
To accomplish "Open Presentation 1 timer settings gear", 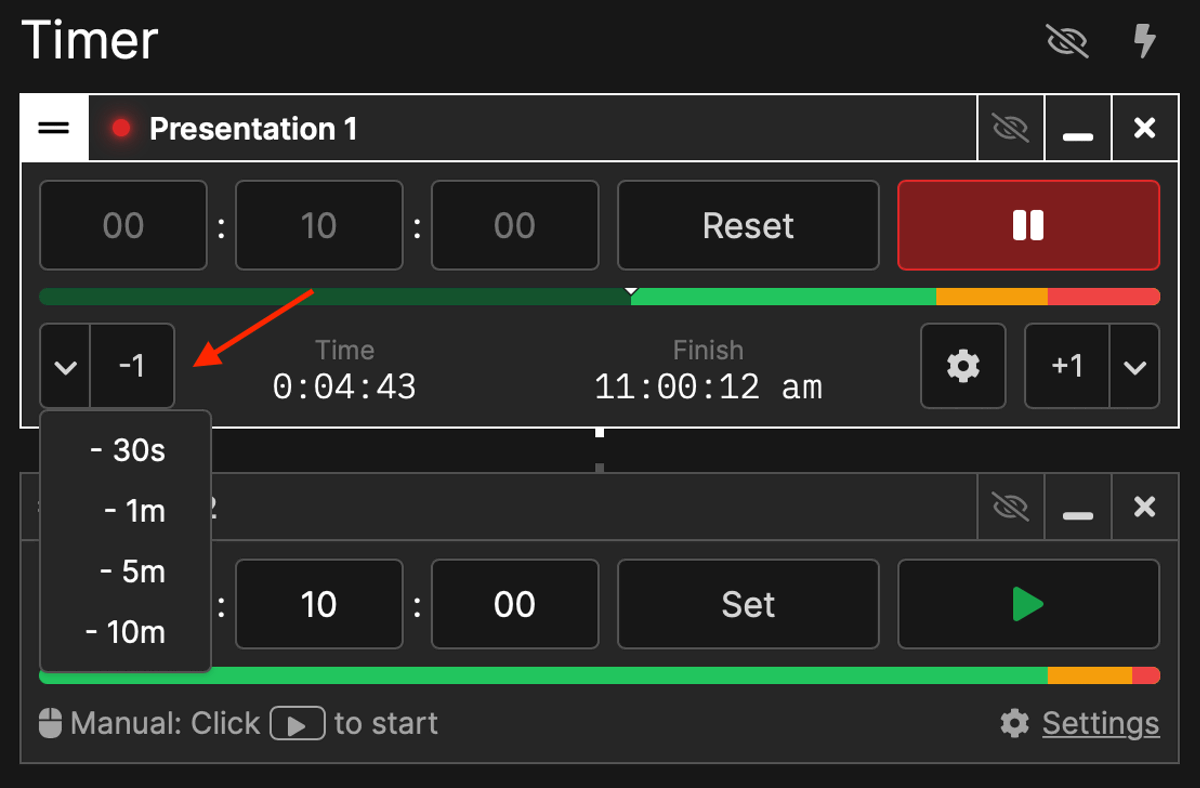I will [x=962, y=366].
